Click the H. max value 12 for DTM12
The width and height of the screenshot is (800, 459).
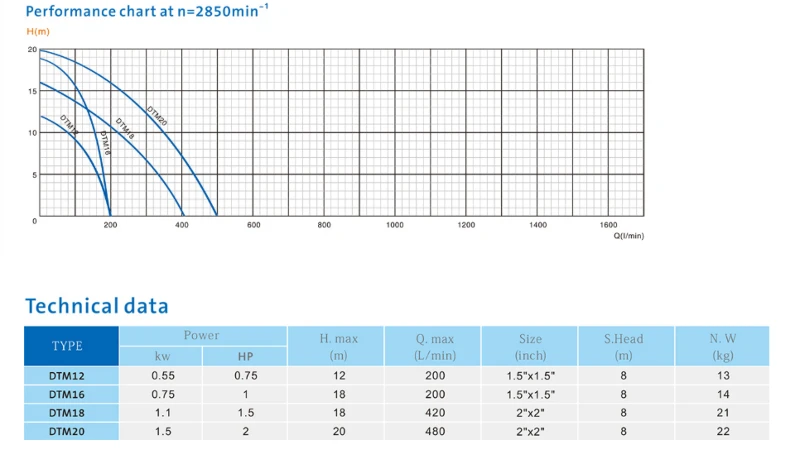339,376
